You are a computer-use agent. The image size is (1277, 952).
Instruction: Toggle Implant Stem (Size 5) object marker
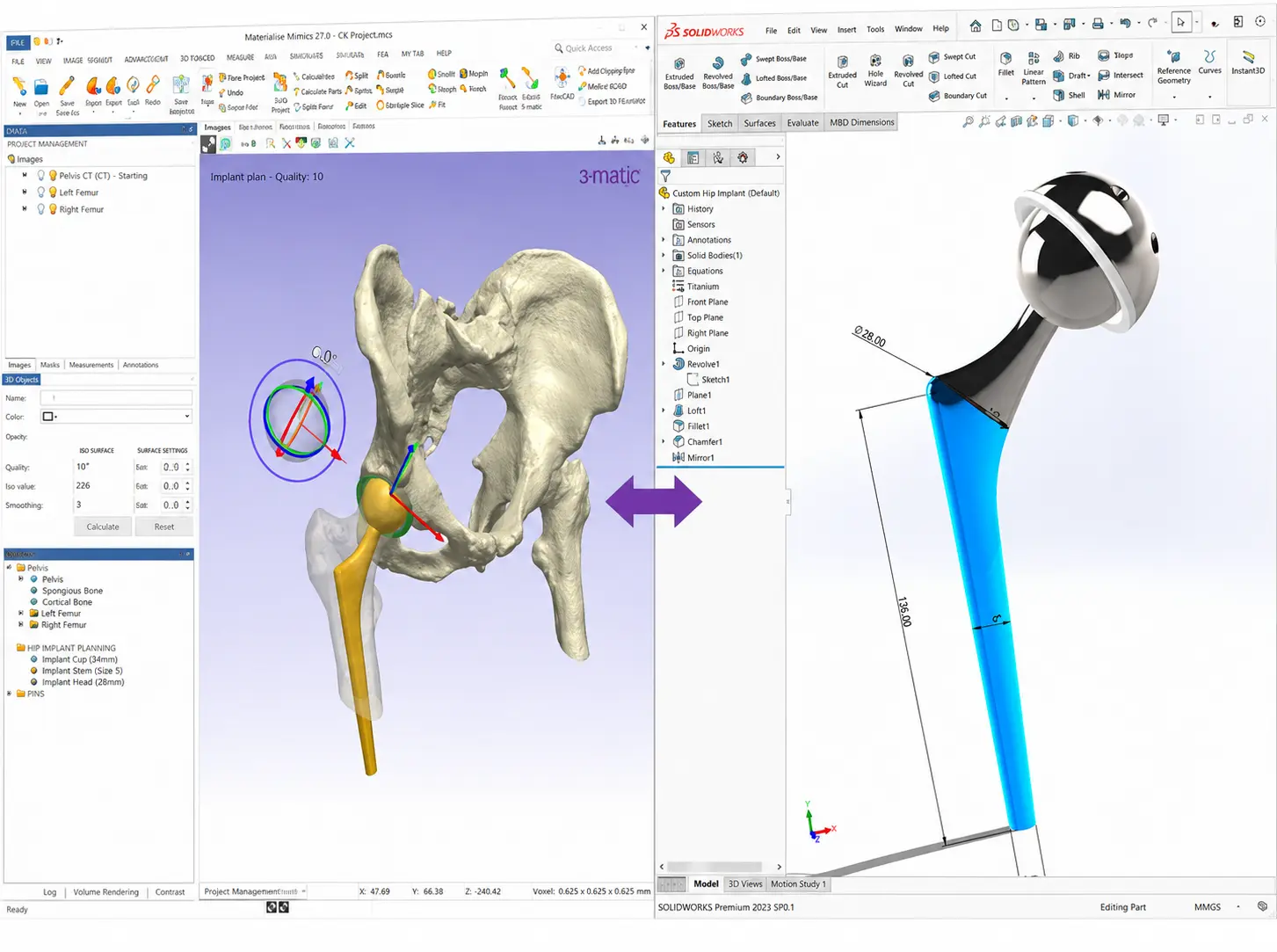[34, 671]
